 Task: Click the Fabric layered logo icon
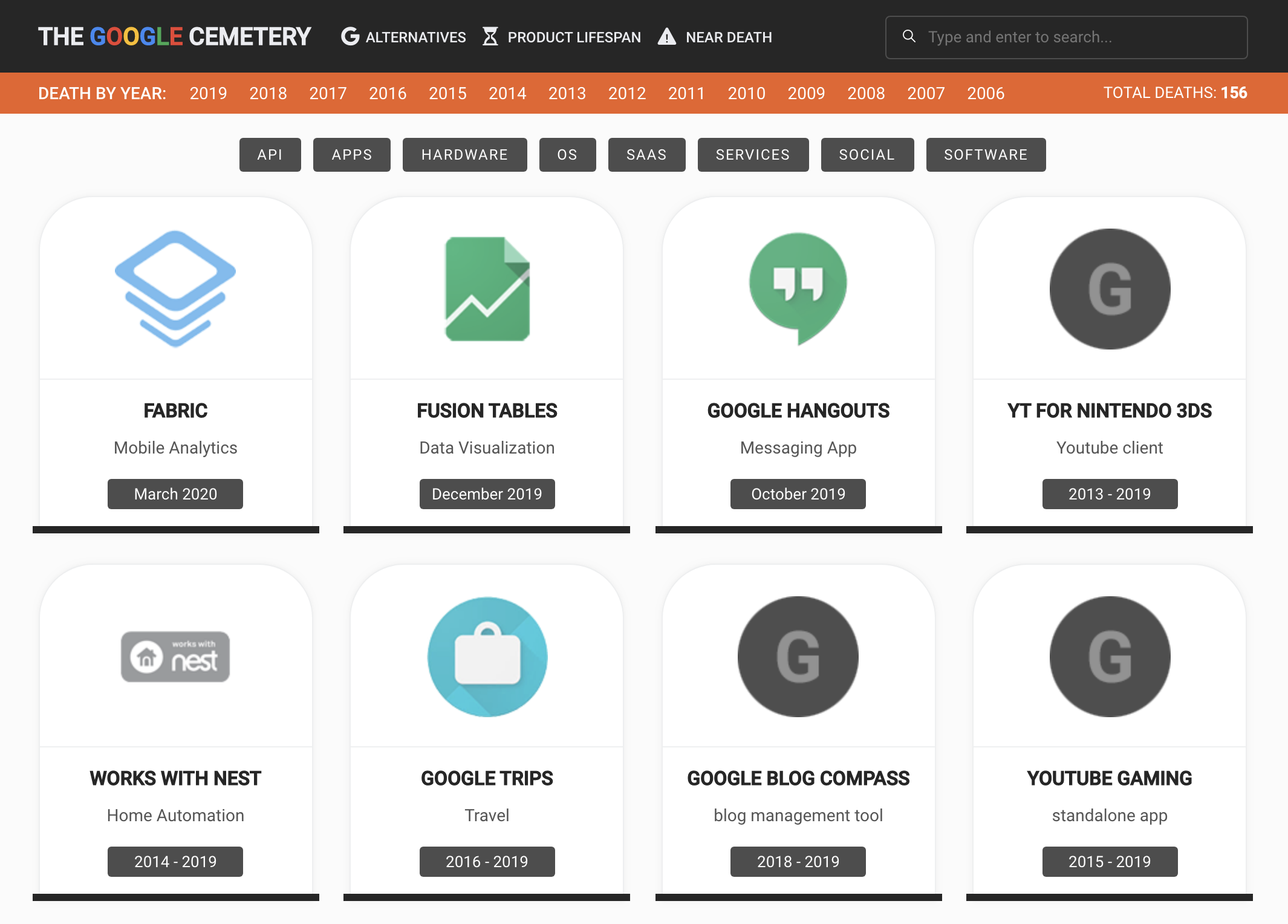tap(175, 288)
